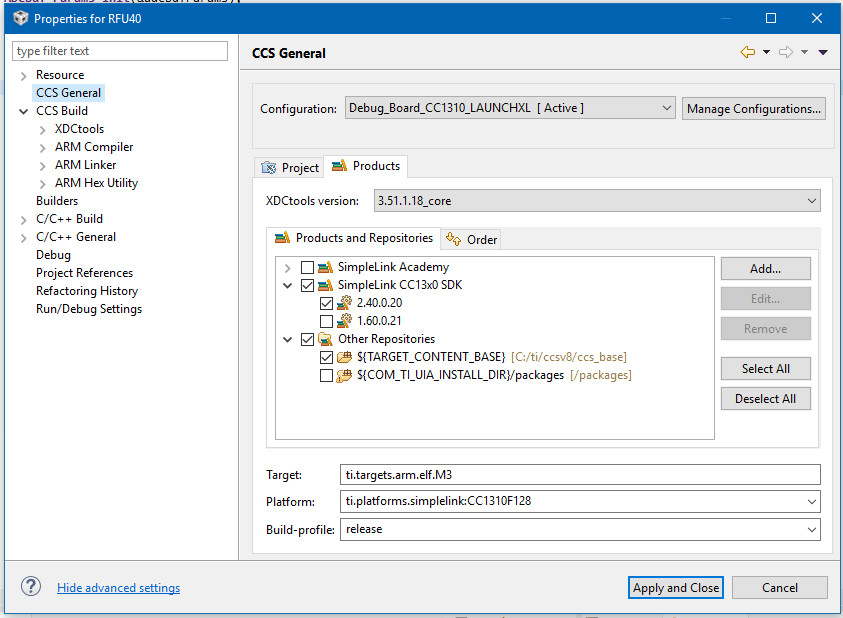This screenshot has height=618, width=843.
Task: Open the view menu triangle icon
Action: pos(823,53)
